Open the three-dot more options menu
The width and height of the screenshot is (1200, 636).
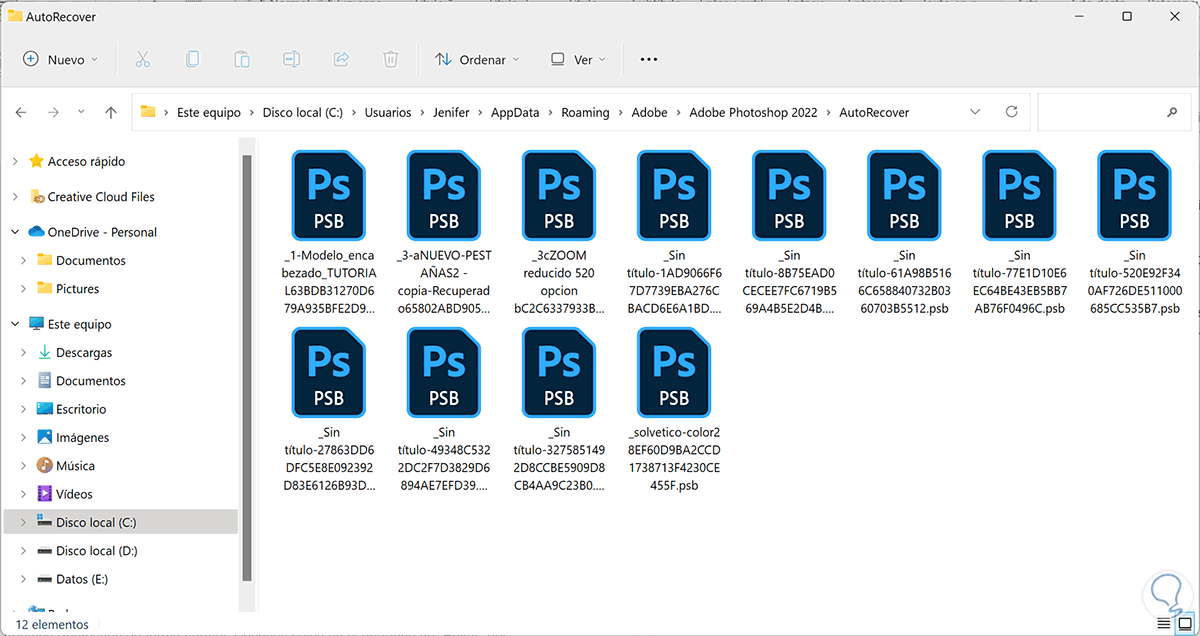[x=648, y=60]
